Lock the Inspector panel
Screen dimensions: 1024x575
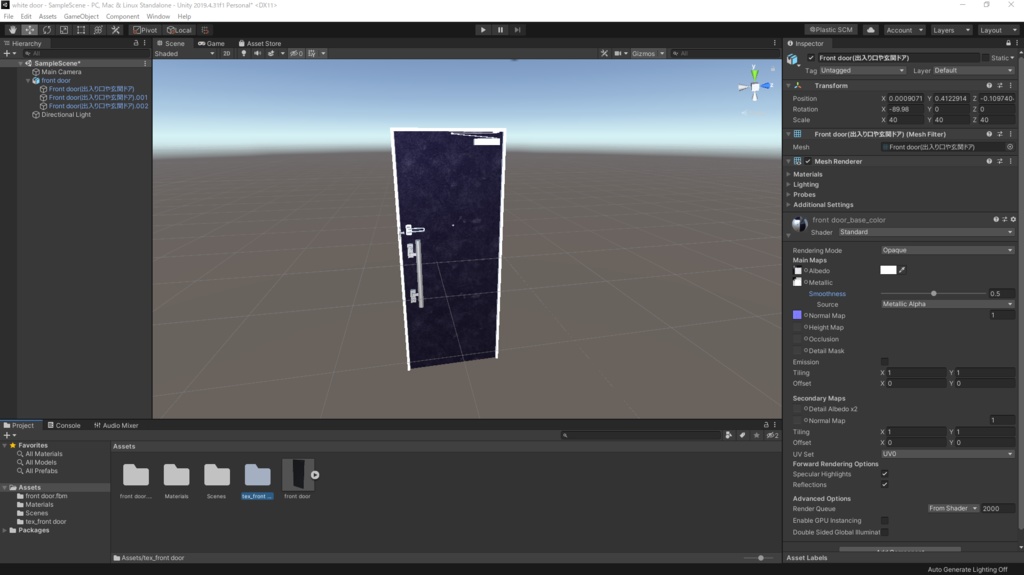pos(1008,43)
